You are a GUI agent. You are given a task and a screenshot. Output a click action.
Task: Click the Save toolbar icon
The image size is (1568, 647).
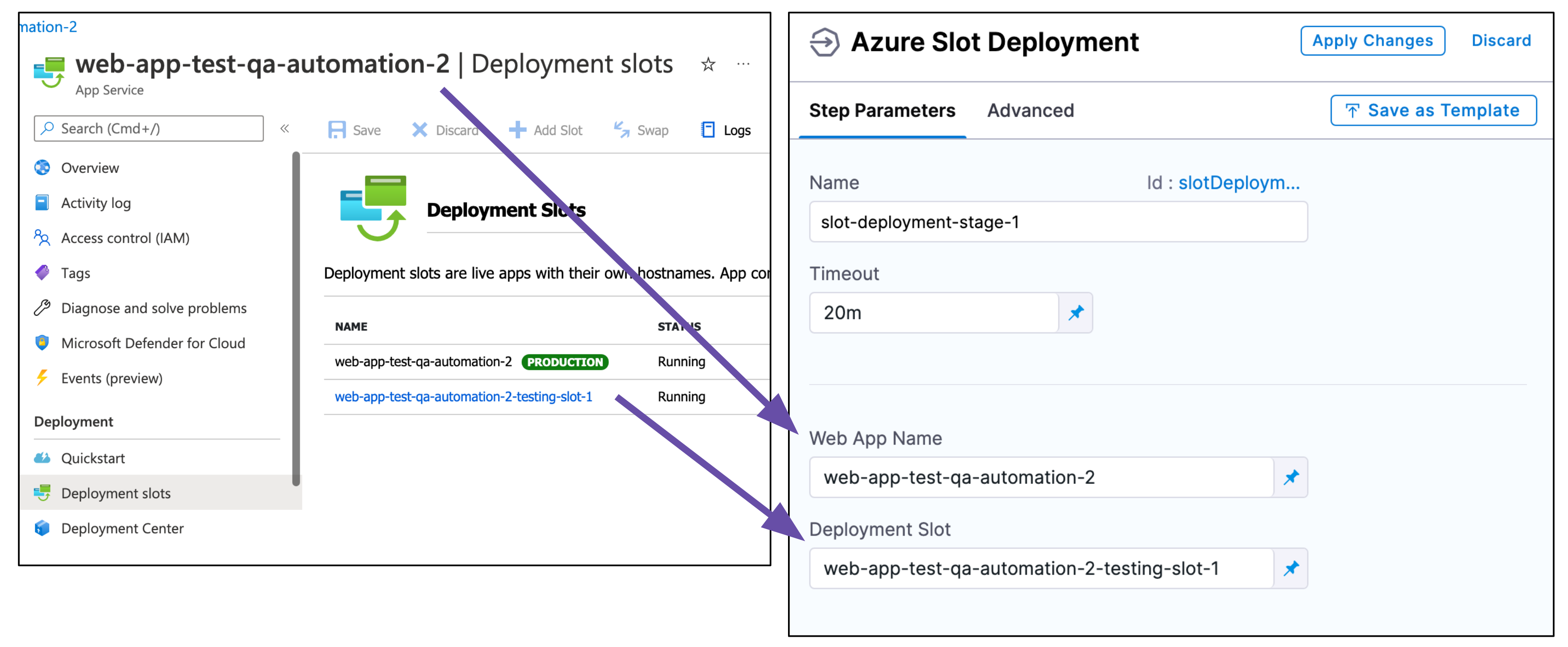click(x=337, y=130)
